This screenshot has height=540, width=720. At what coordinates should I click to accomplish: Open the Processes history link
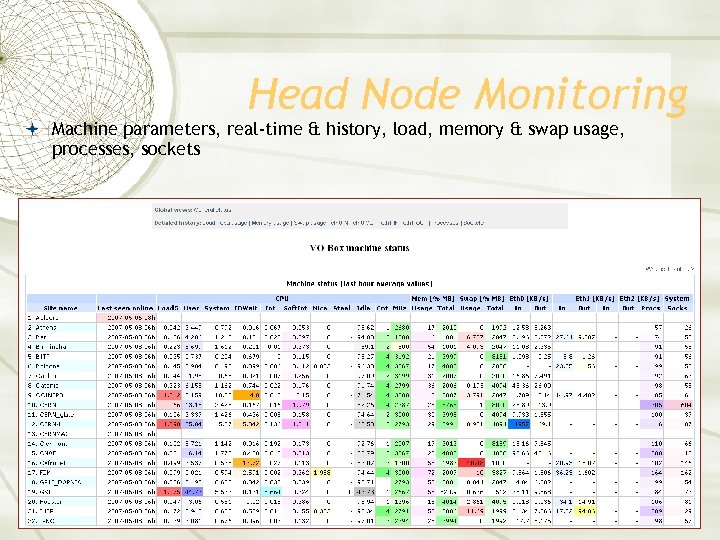pyautogui.click(x=446, y=223)
